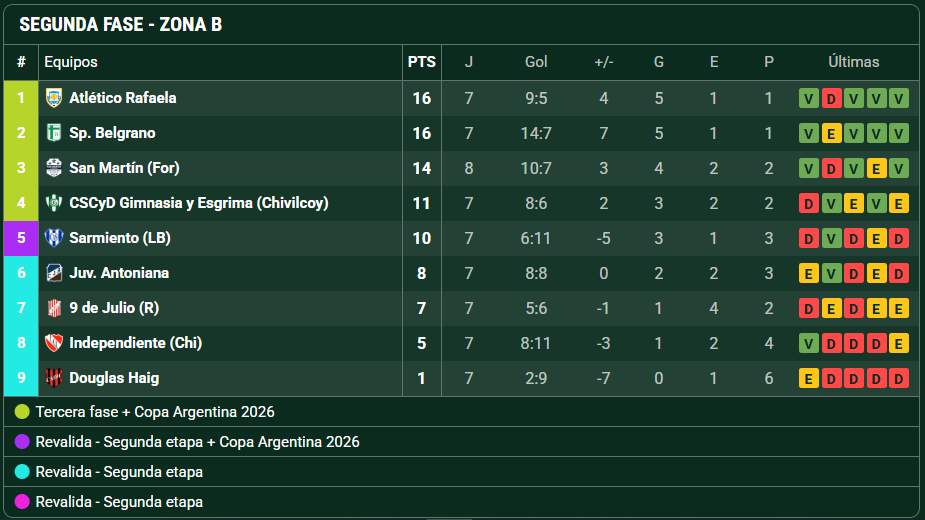Viewport: 925px width, 520px height.
Task: Open the Douglas Haig team link
Action: (114, 378)
